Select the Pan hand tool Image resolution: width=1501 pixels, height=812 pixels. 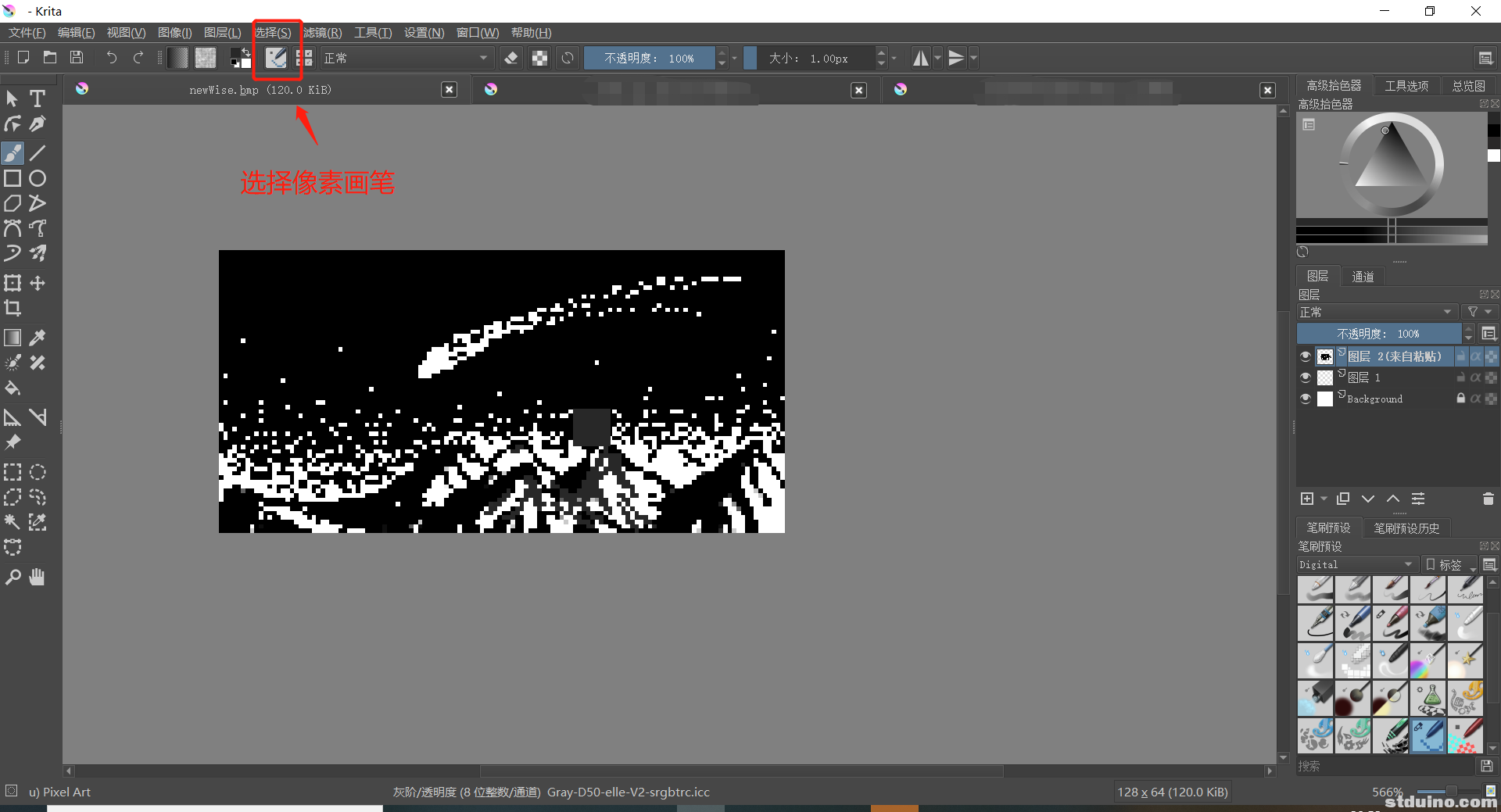[37, 578]
